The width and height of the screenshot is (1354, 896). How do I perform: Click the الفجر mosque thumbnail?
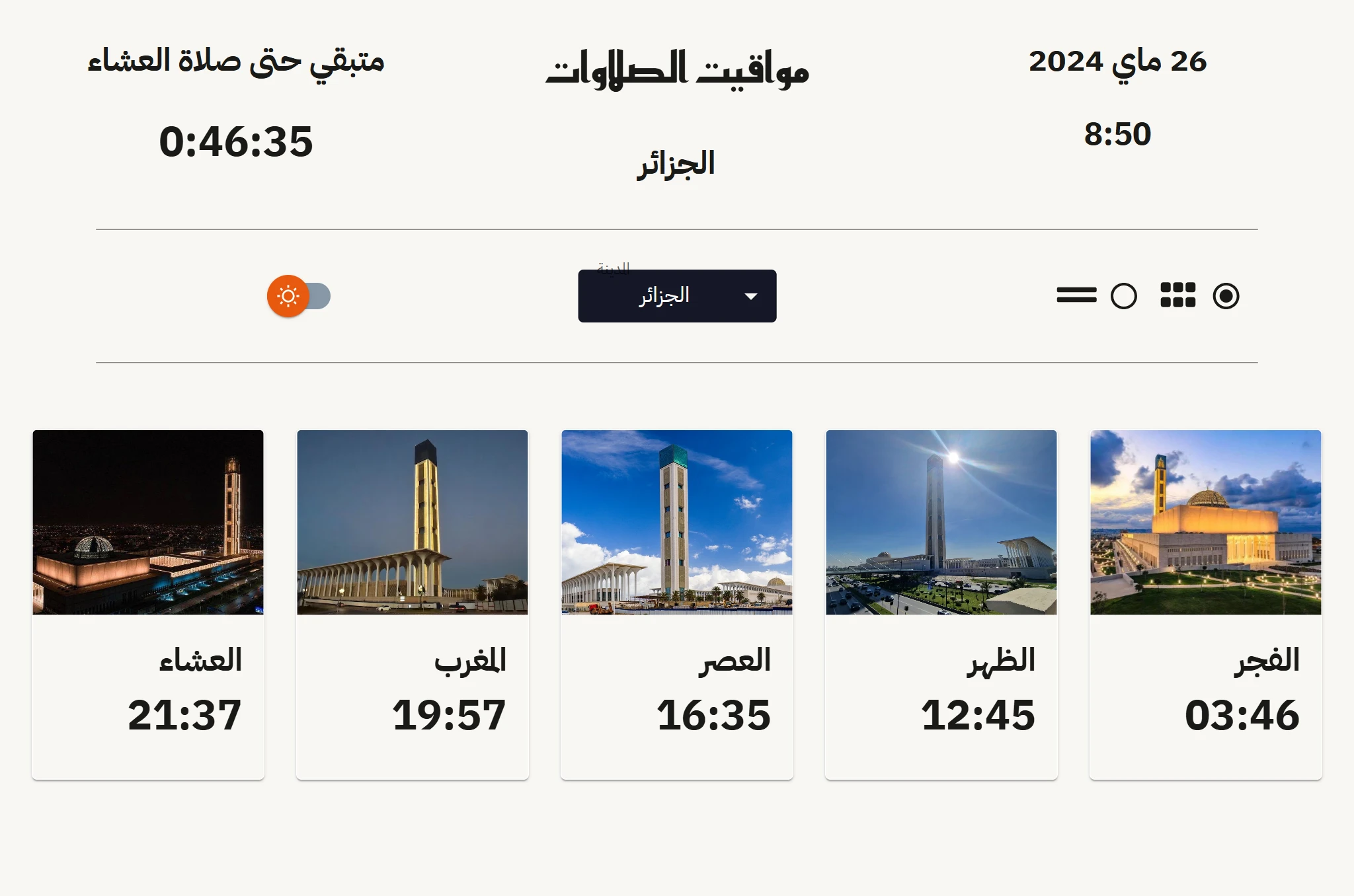point(1205,522)
